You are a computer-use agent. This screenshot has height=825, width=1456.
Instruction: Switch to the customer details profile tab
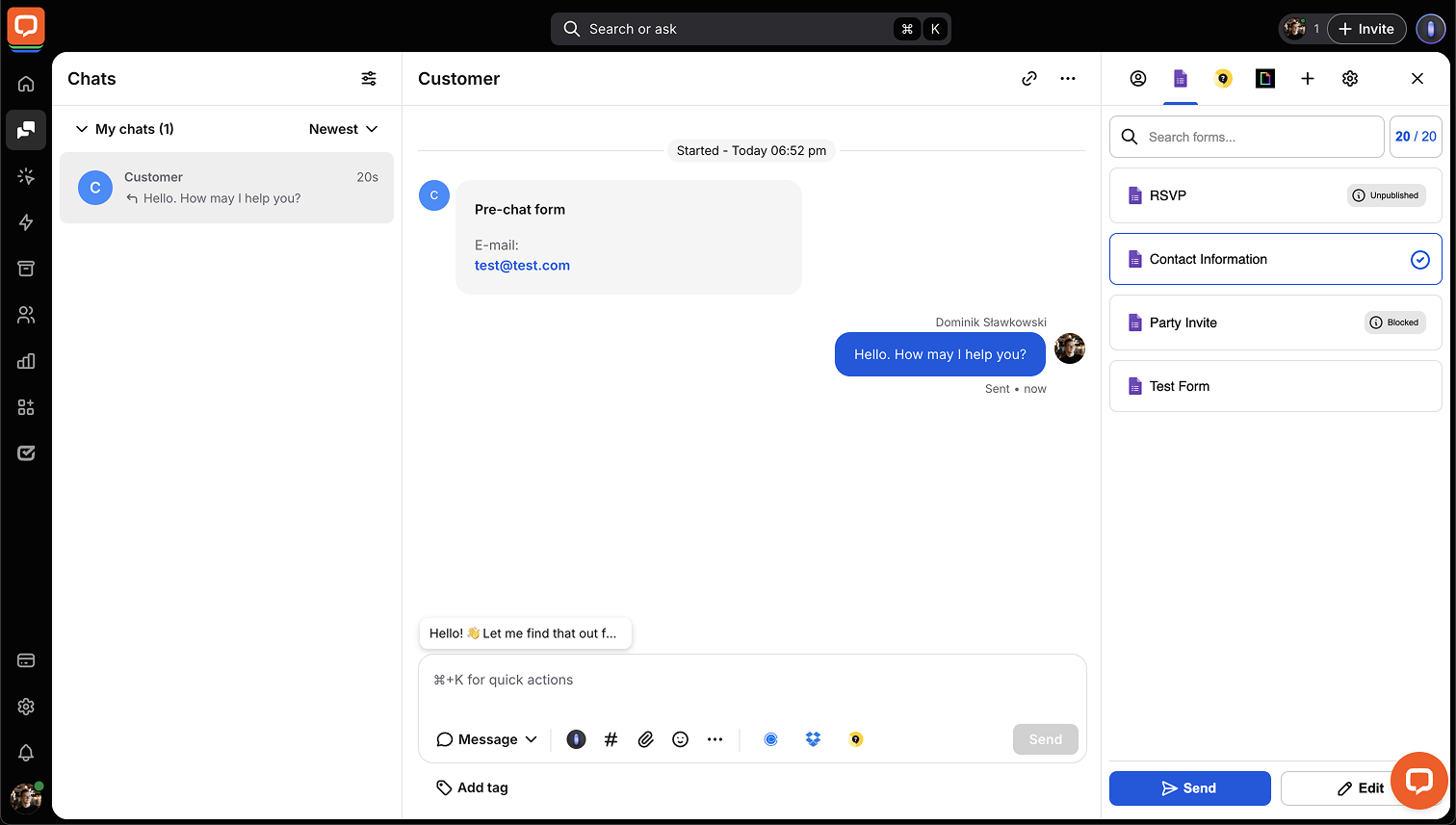pyautogui.click(x=1138, y=79)
